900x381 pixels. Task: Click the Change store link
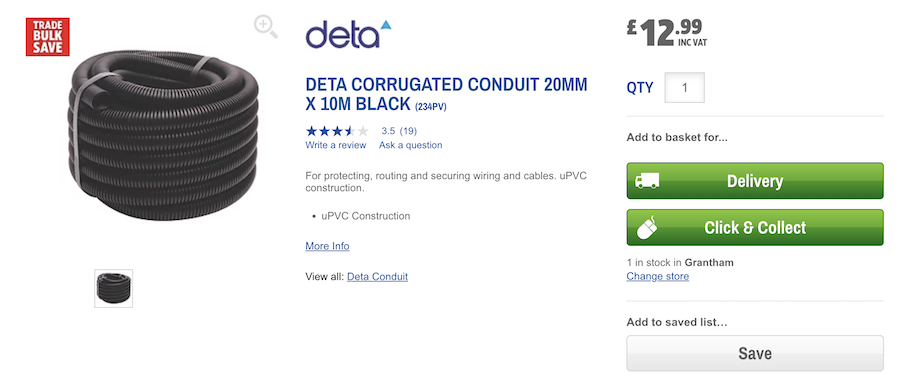[657, 277]
